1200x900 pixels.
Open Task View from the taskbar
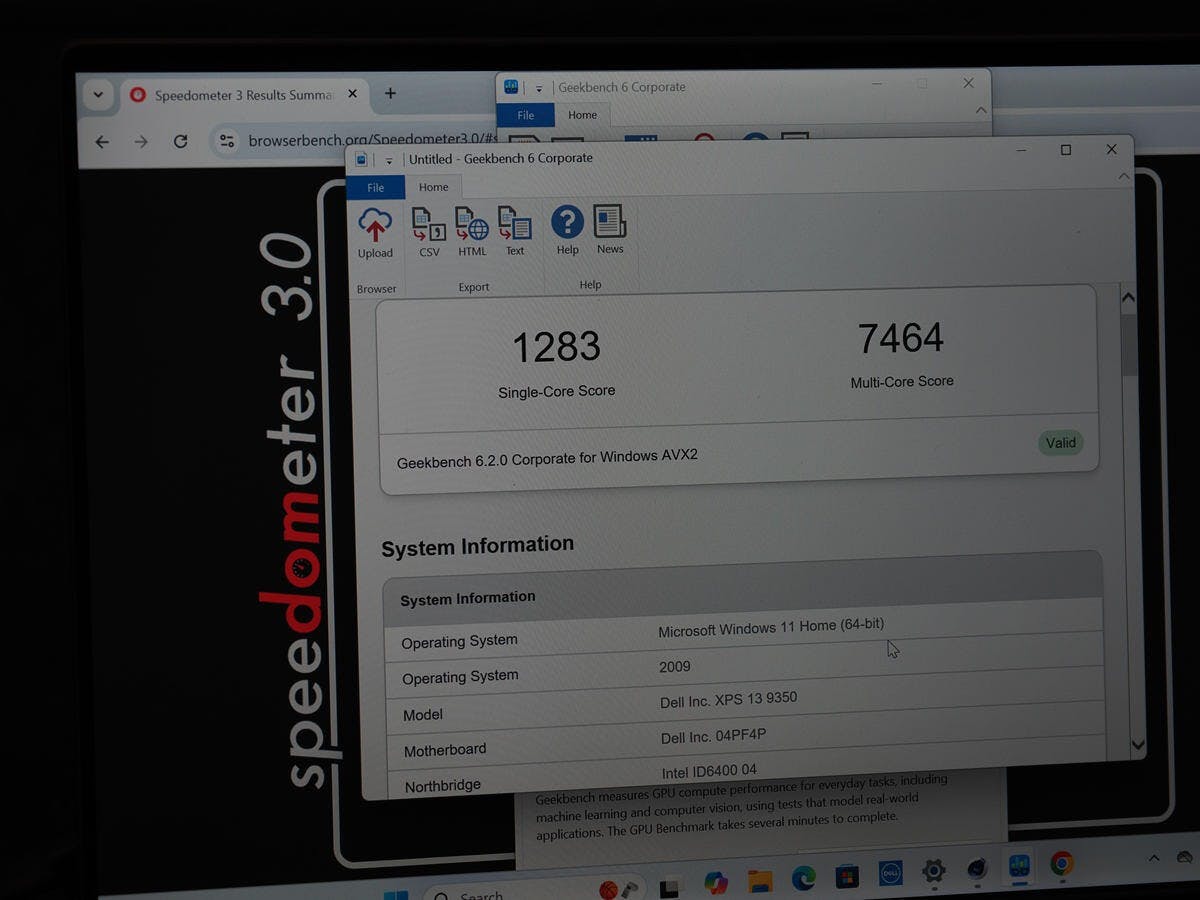click(x=670, y=887)
